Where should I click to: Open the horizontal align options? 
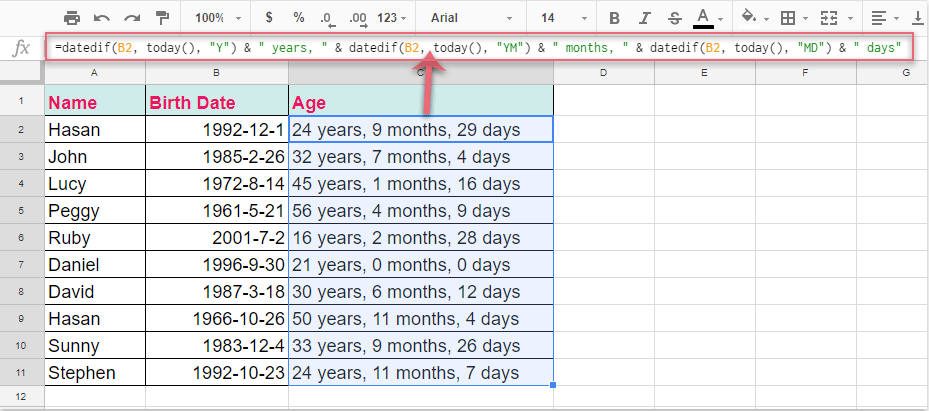(x=885, y=18)
